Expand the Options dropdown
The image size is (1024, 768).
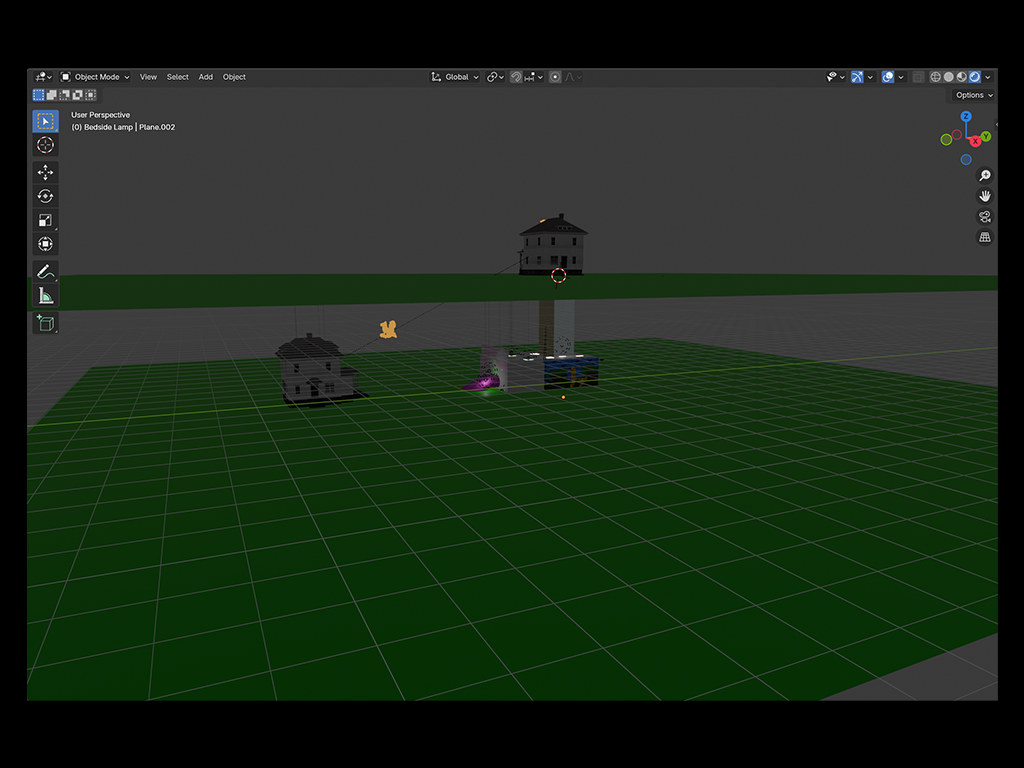point(971,94)
